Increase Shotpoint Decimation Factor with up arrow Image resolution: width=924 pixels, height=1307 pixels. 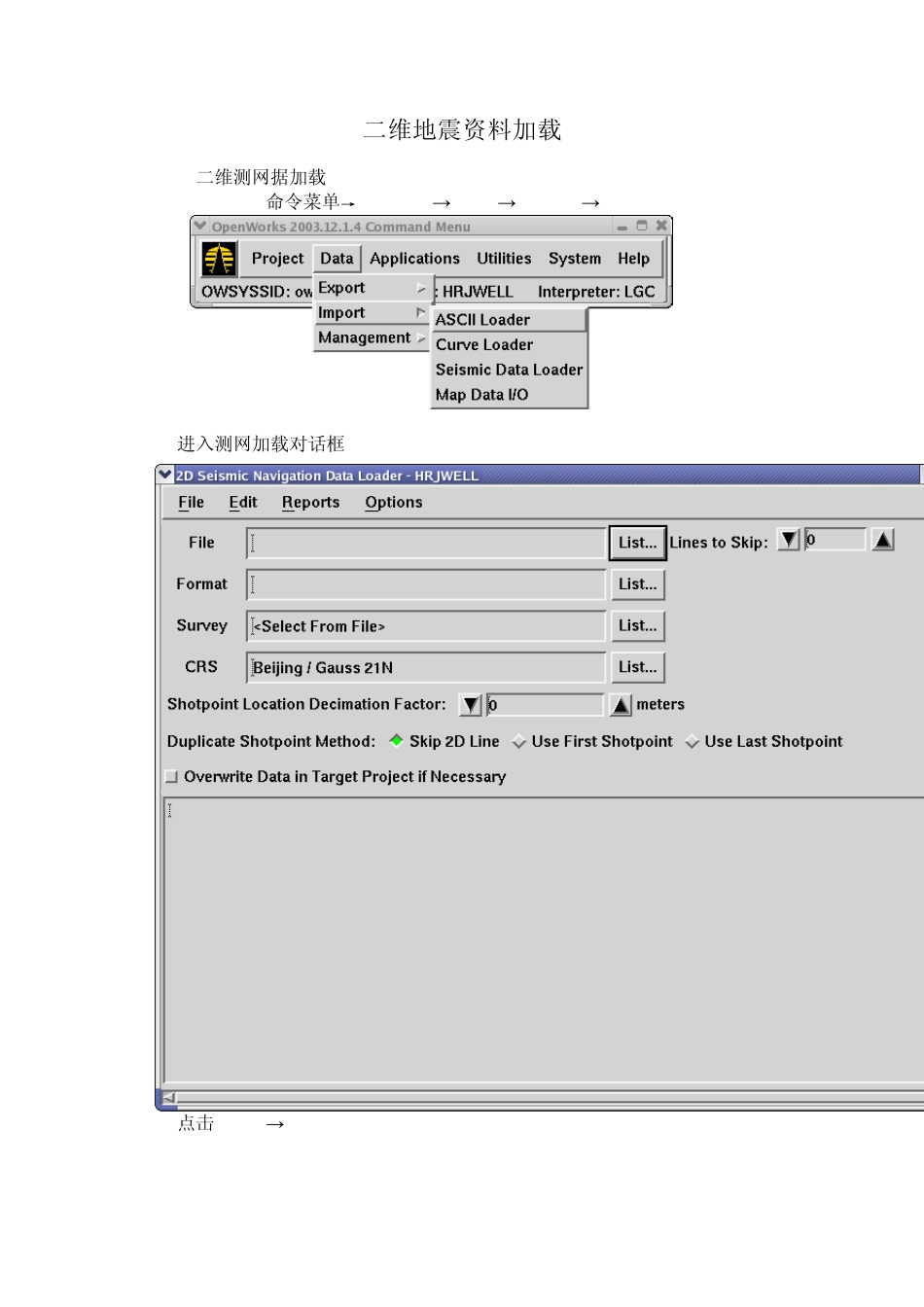[621, 705]
